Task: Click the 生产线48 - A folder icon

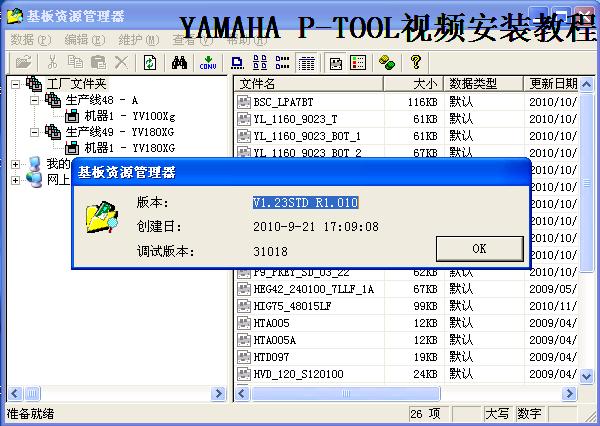Action: pyautogui.click(x=53, y=100)
